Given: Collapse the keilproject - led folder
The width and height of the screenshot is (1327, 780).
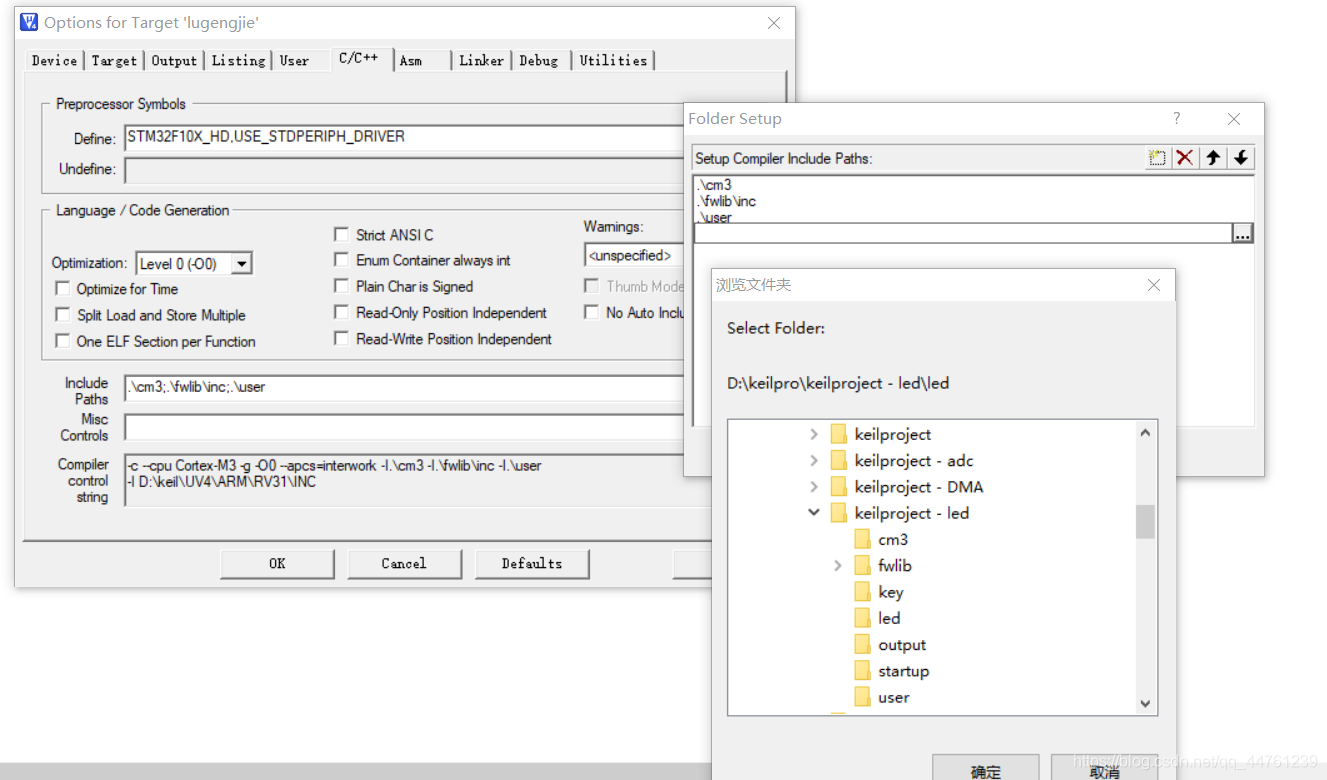Looking at the screenshot, I should pos(813,513).
